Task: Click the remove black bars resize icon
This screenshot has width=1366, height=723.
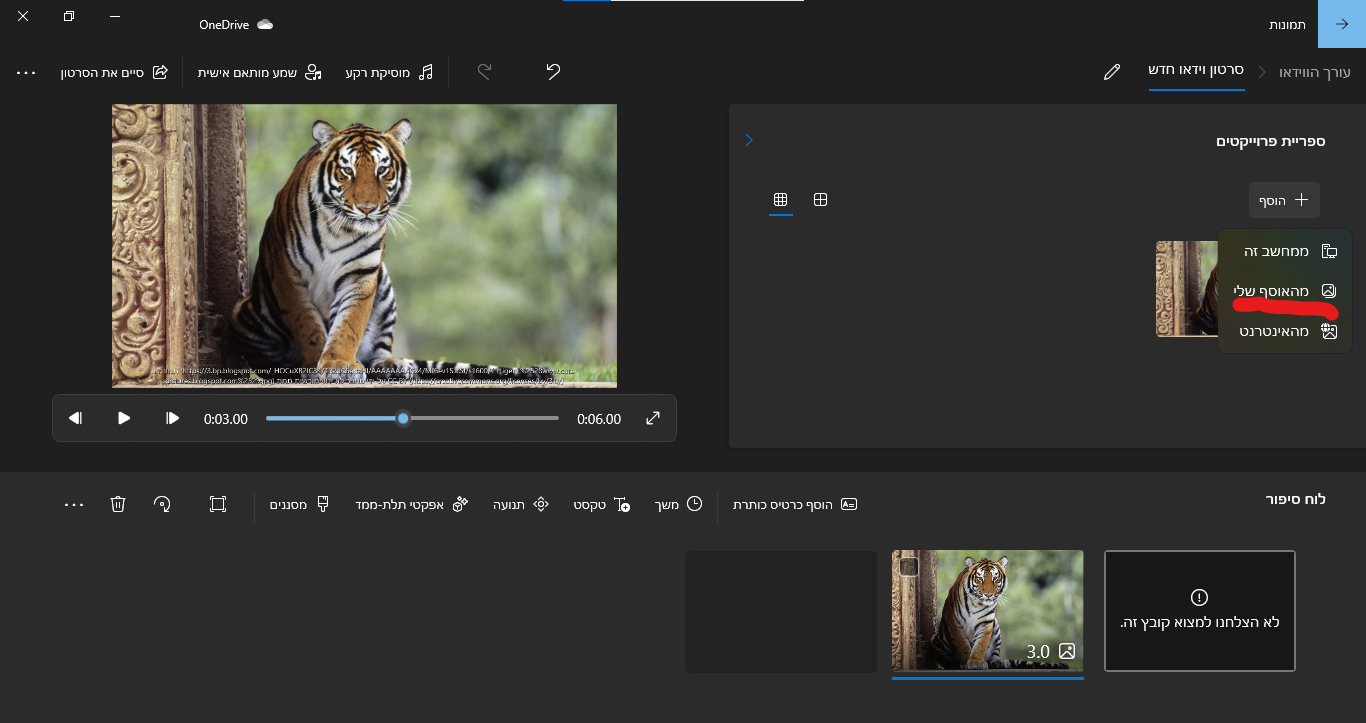Action: click(x=218, y=504)
